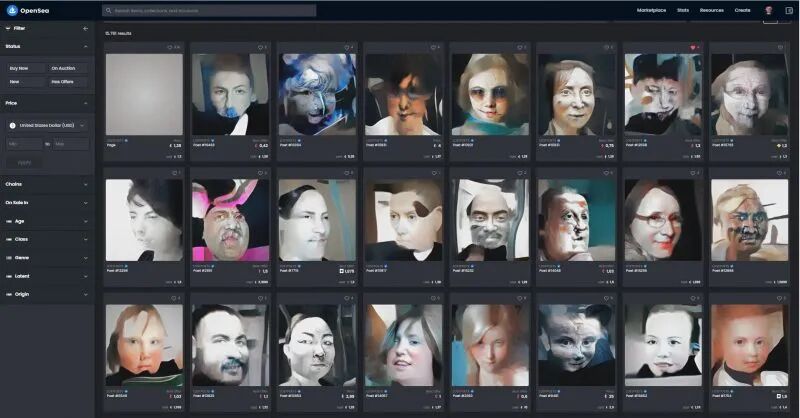800x418 pixels.
Task: Click heart on smiling brown-haired woman on dark background card
Action: [607, 47]
